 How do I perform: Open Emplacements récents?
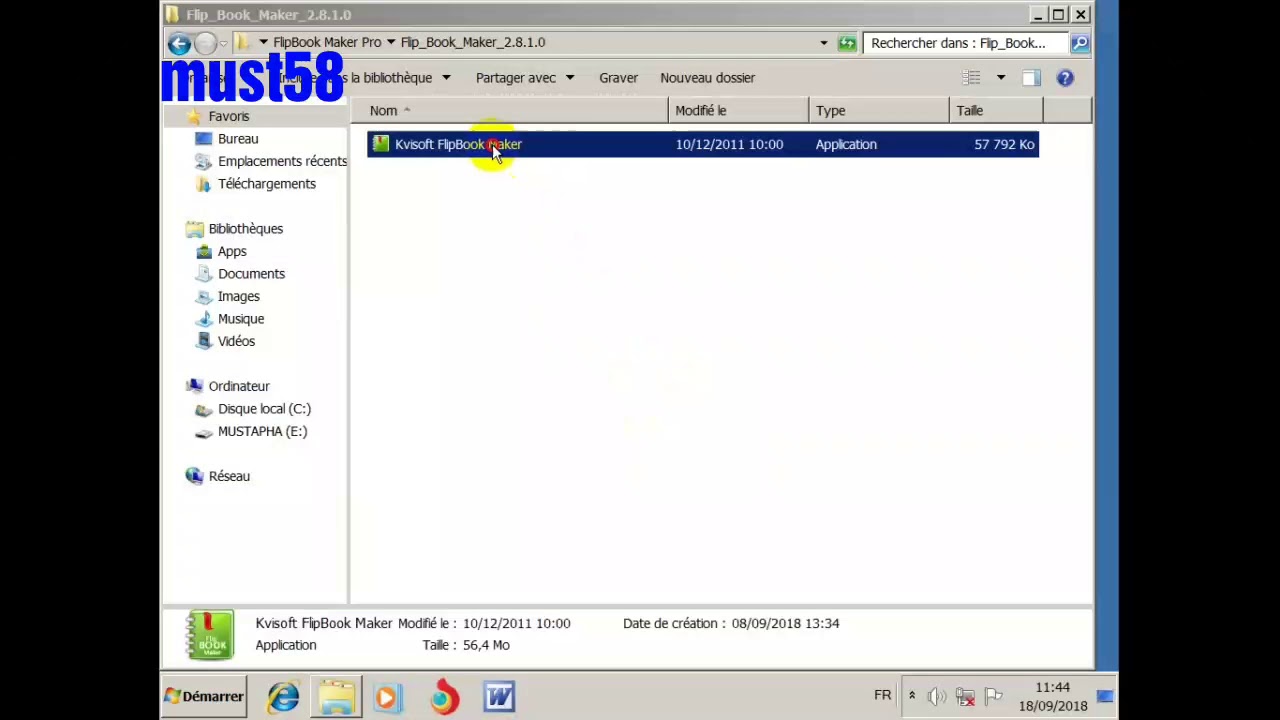coord(282,162)
